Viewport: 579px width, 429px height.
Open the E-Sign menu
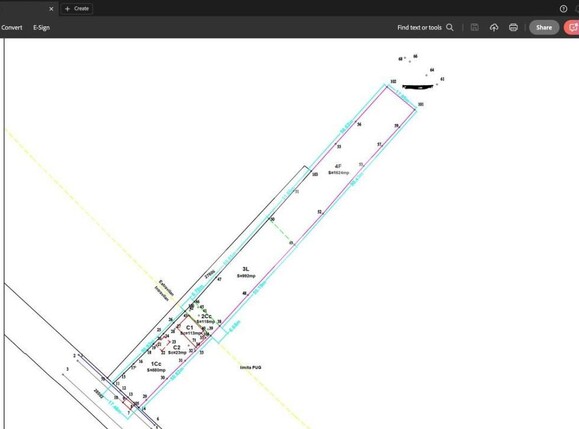[41, 27]
